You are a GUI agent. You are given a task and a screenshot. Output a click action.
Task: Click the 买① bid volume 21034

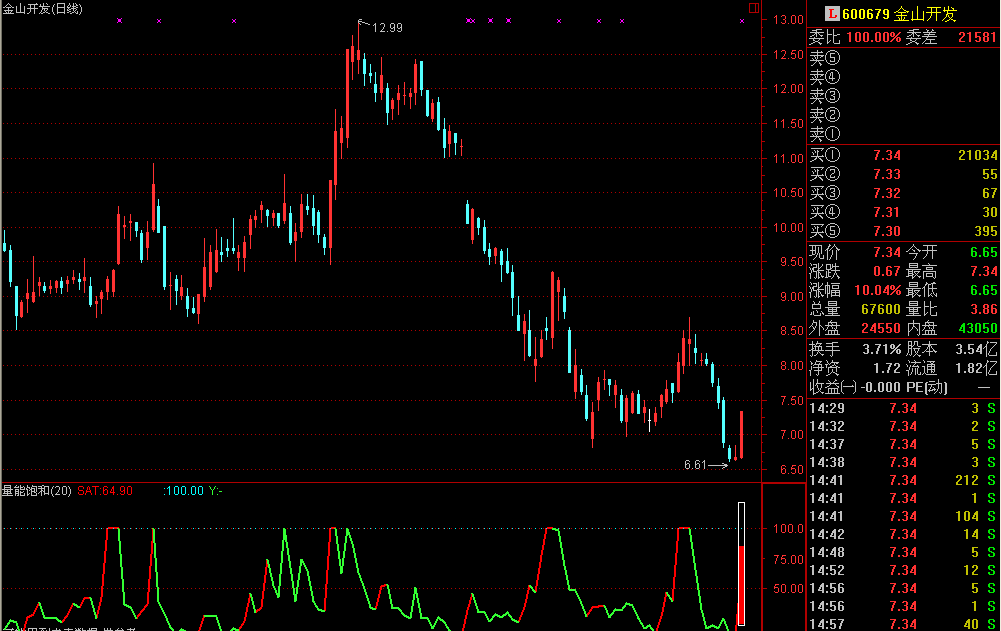(977, 155)
